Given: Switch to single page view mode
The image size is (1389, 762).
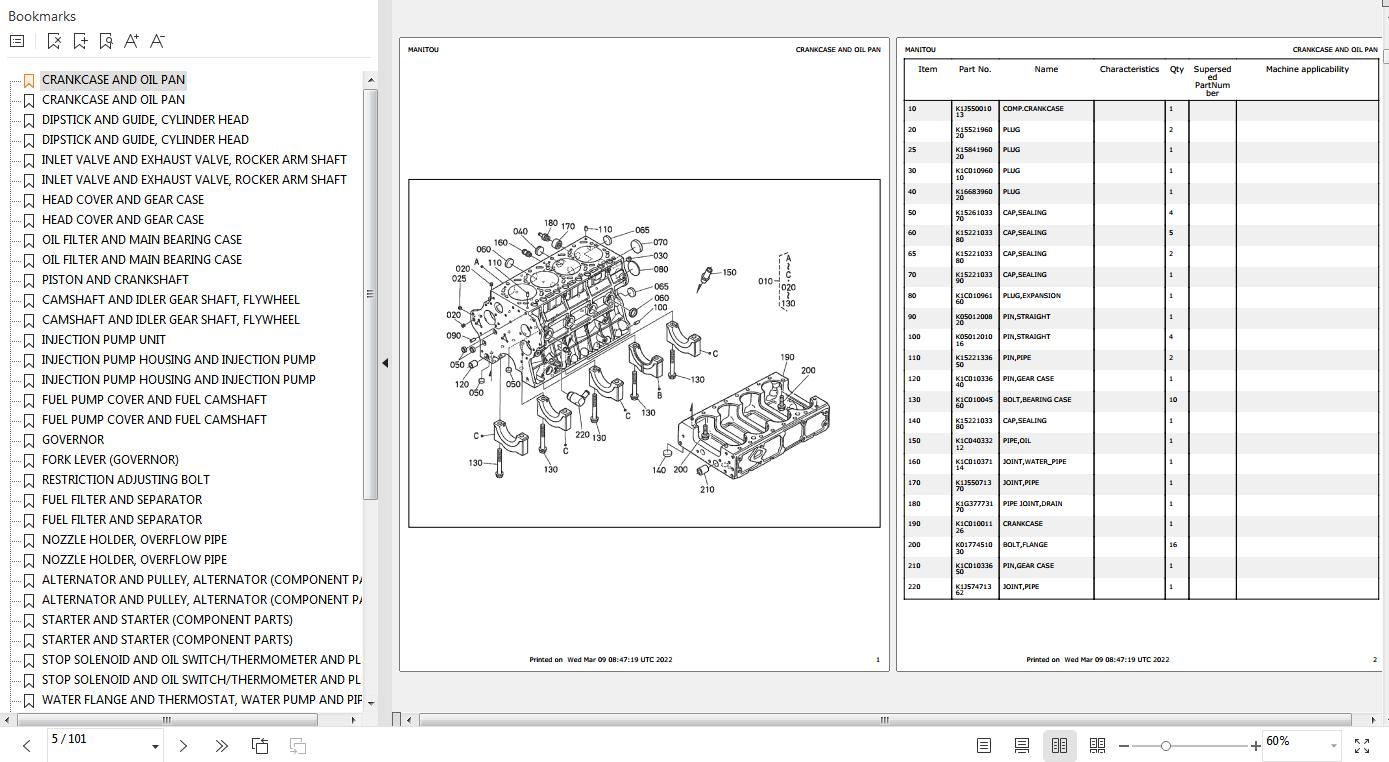Looking at the screenshot, I should 983,746.
